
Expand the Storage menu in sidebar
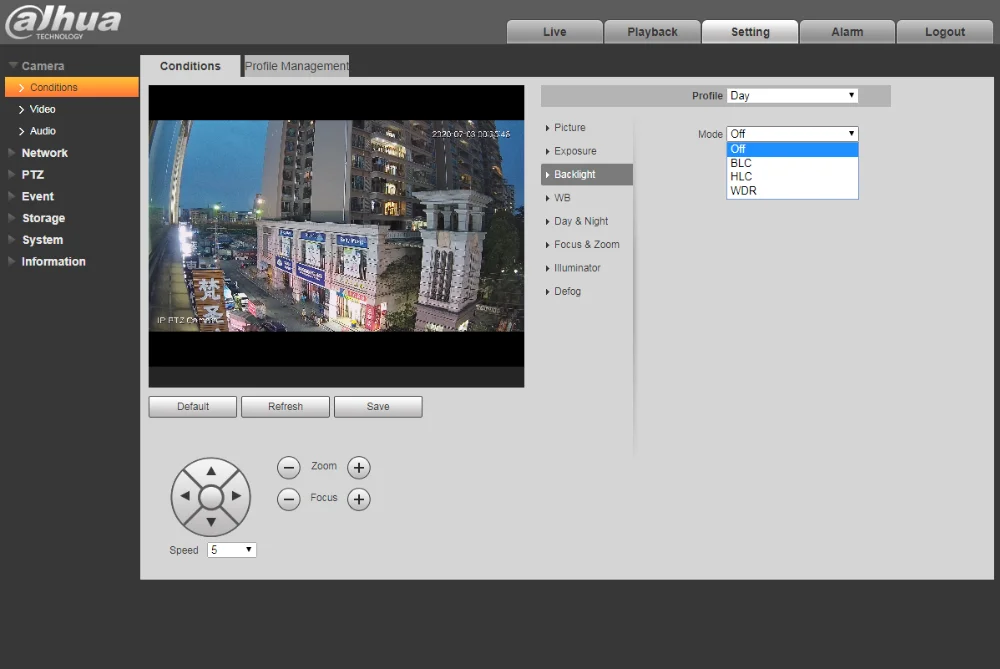click(x=43, y=218)
